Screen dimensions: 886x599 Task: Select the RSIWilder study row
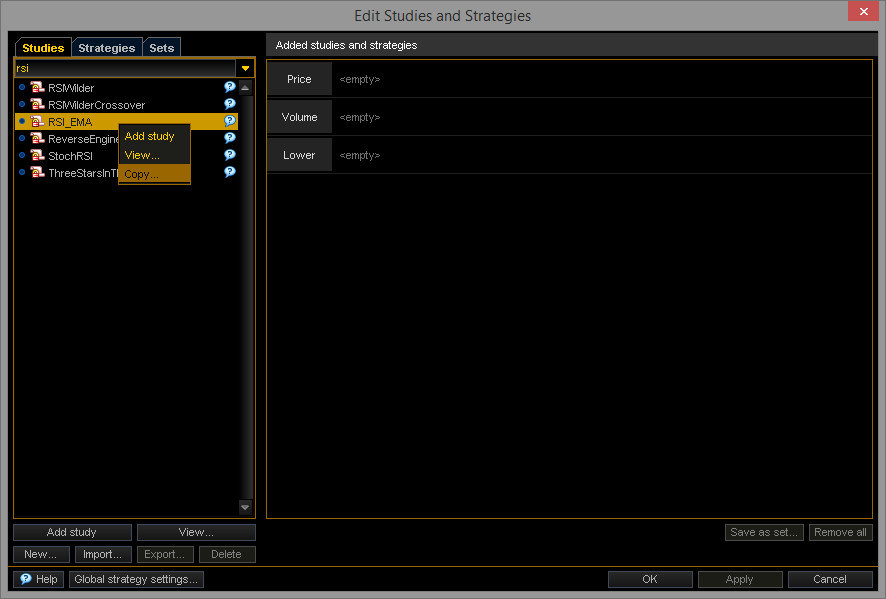pyautogui.click(x=127, y=88)
